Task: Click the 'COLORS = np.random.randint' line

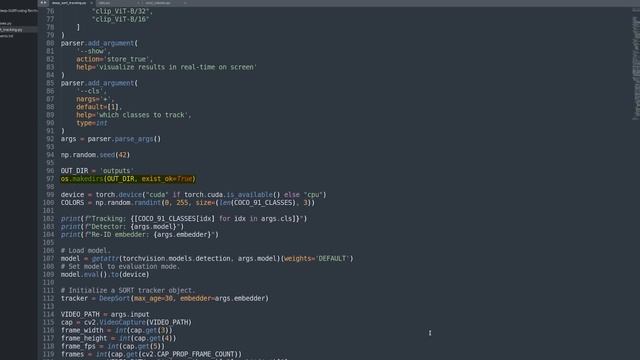Action: pos(188,202)
